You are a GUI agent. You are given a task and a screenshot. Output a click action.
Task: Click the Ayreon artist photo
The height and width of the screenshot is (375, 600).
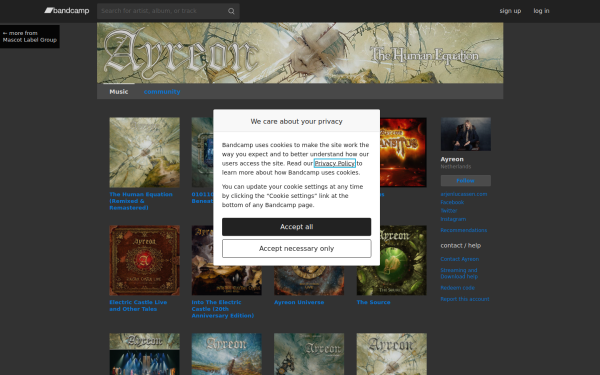coord(466,134)
